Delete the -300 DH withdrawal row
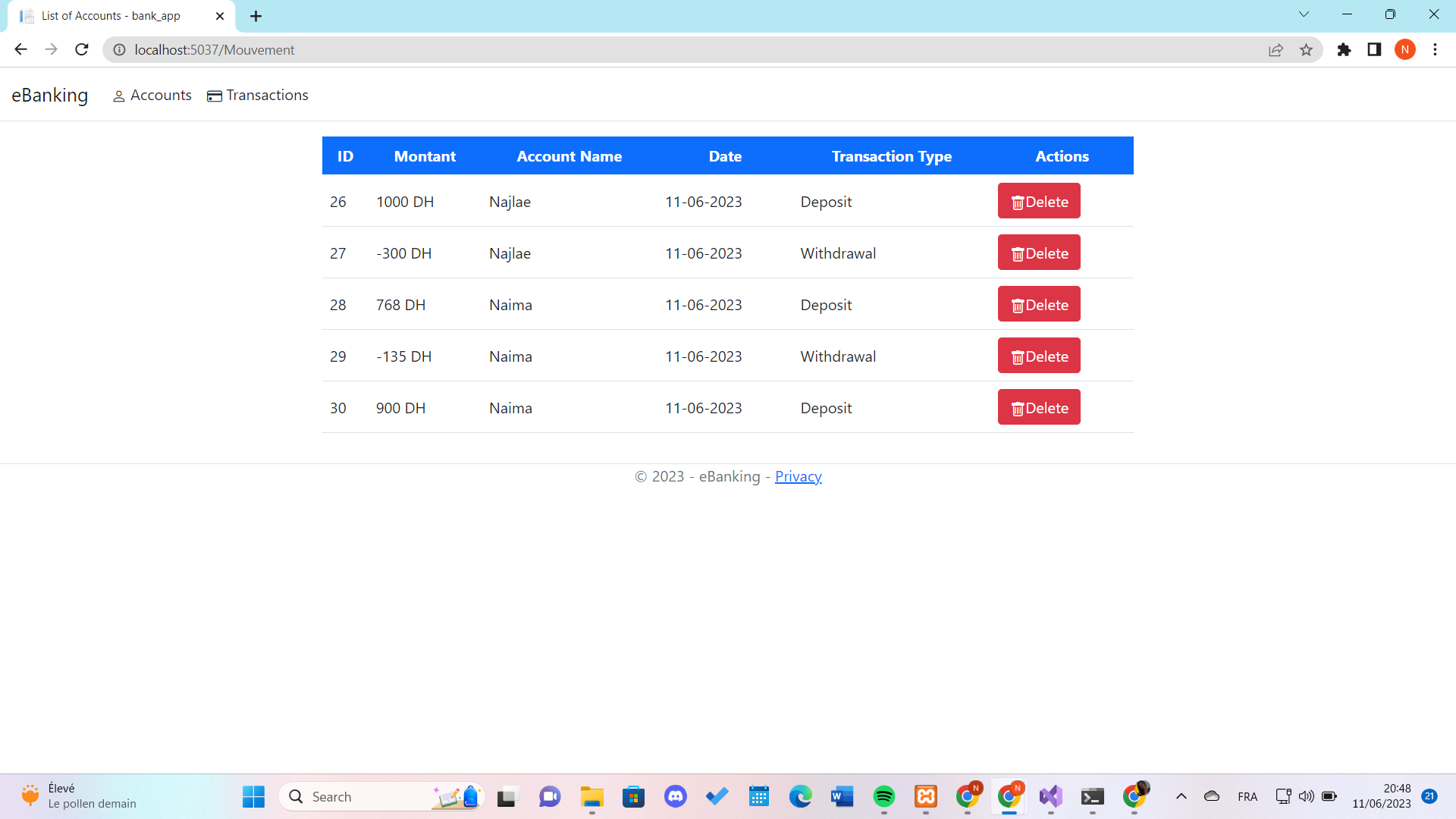 1038,253
